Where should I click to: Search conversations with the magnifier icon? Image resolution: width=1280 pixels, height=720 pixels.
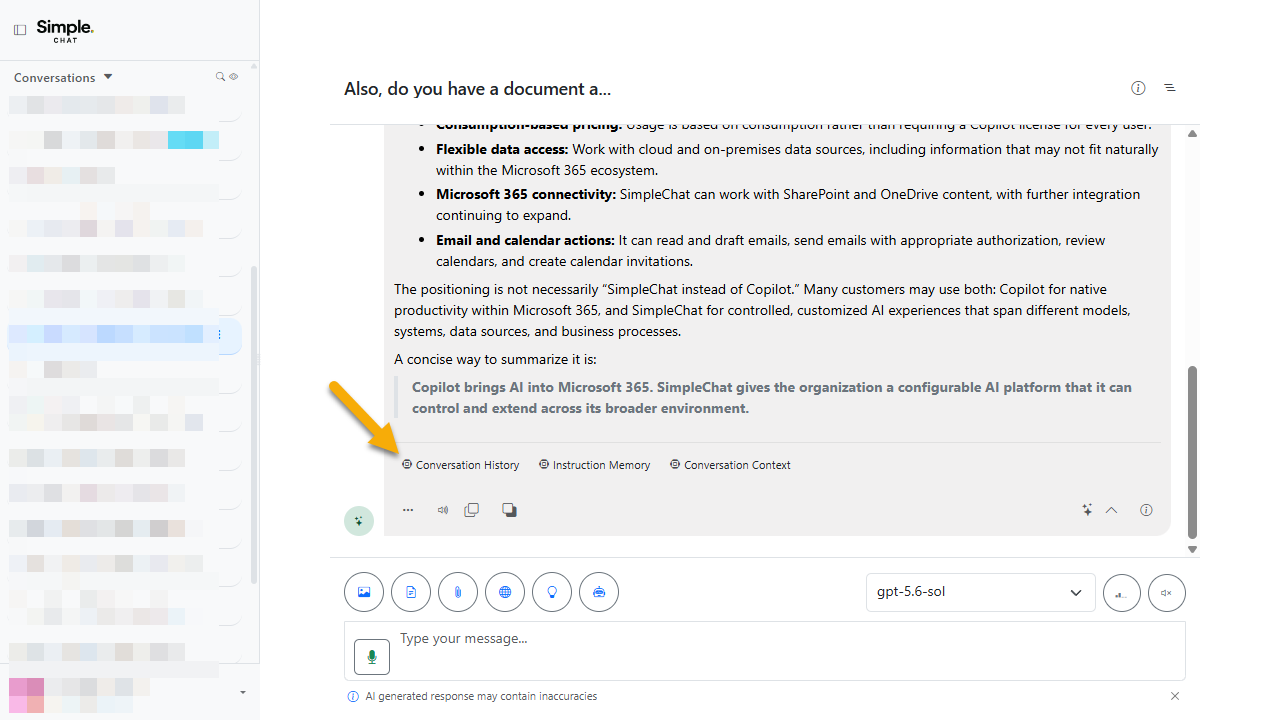tap(221, 77)
